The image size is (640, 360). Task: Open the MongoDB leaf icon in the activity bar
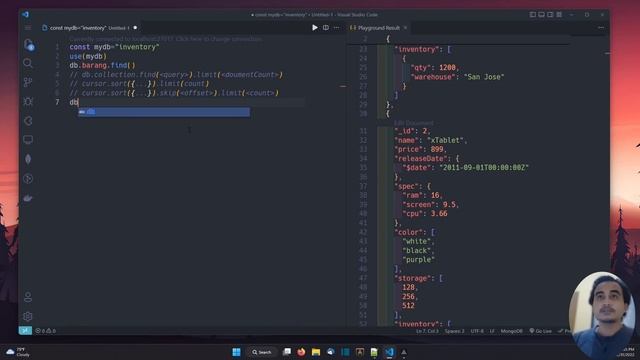coord(28,159)
